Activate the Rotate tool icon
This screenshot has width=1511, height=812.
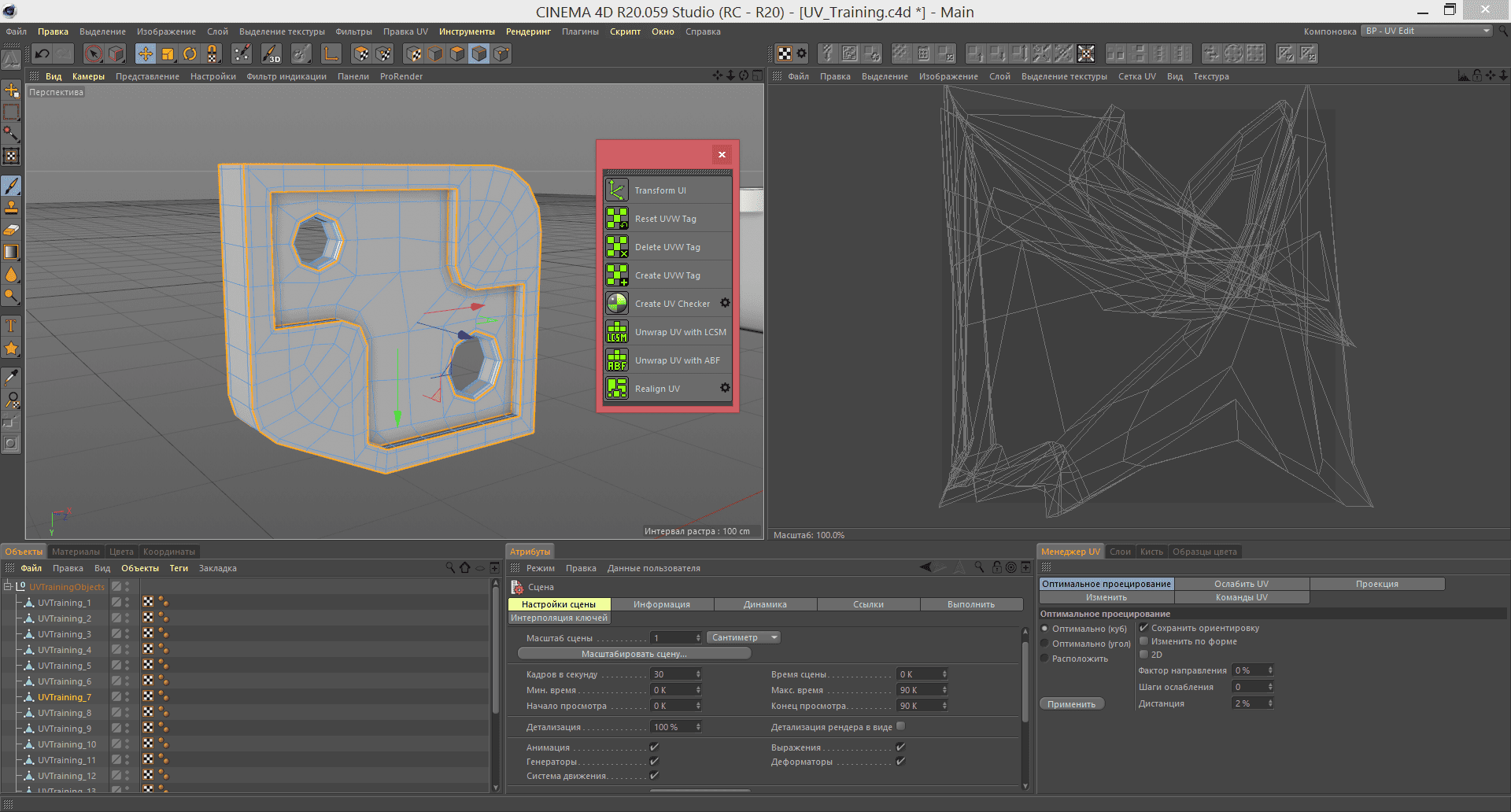190,54
